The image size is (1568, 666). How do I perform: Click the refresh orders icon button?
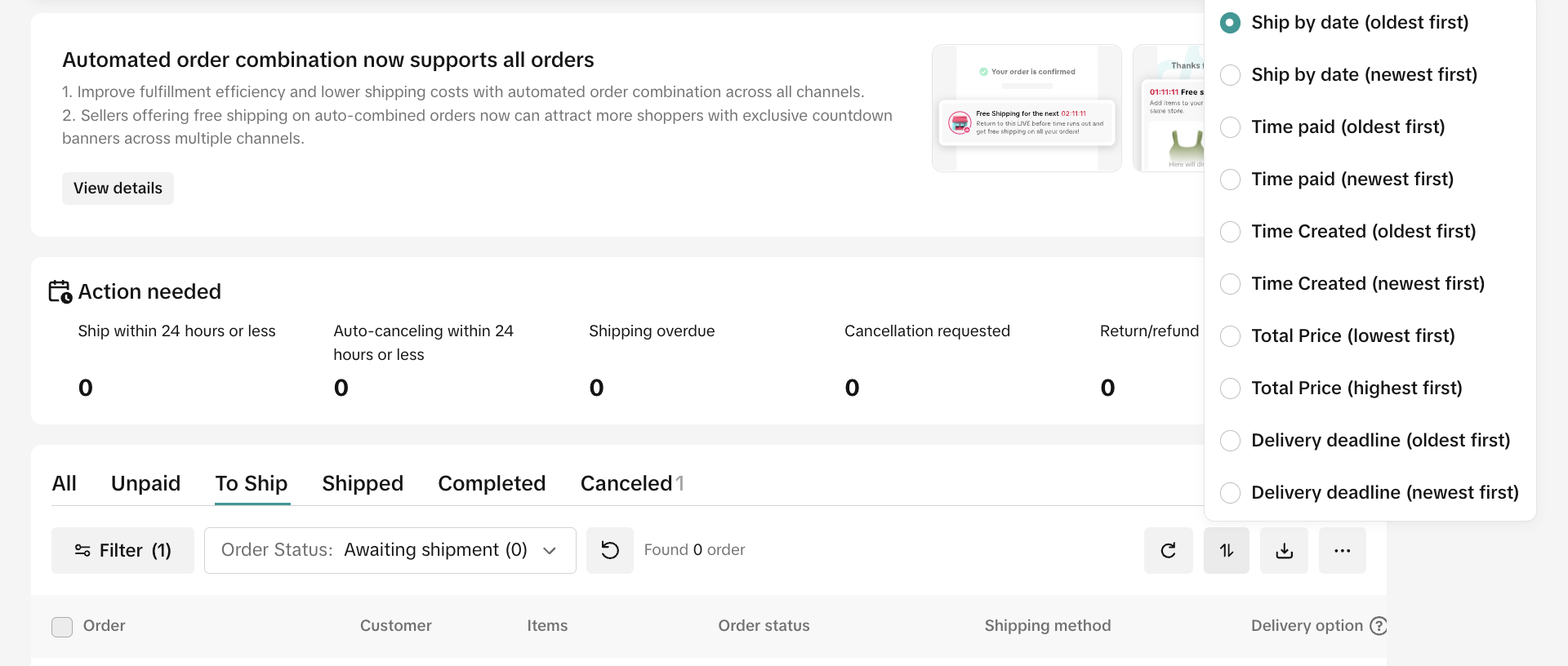1168,550
